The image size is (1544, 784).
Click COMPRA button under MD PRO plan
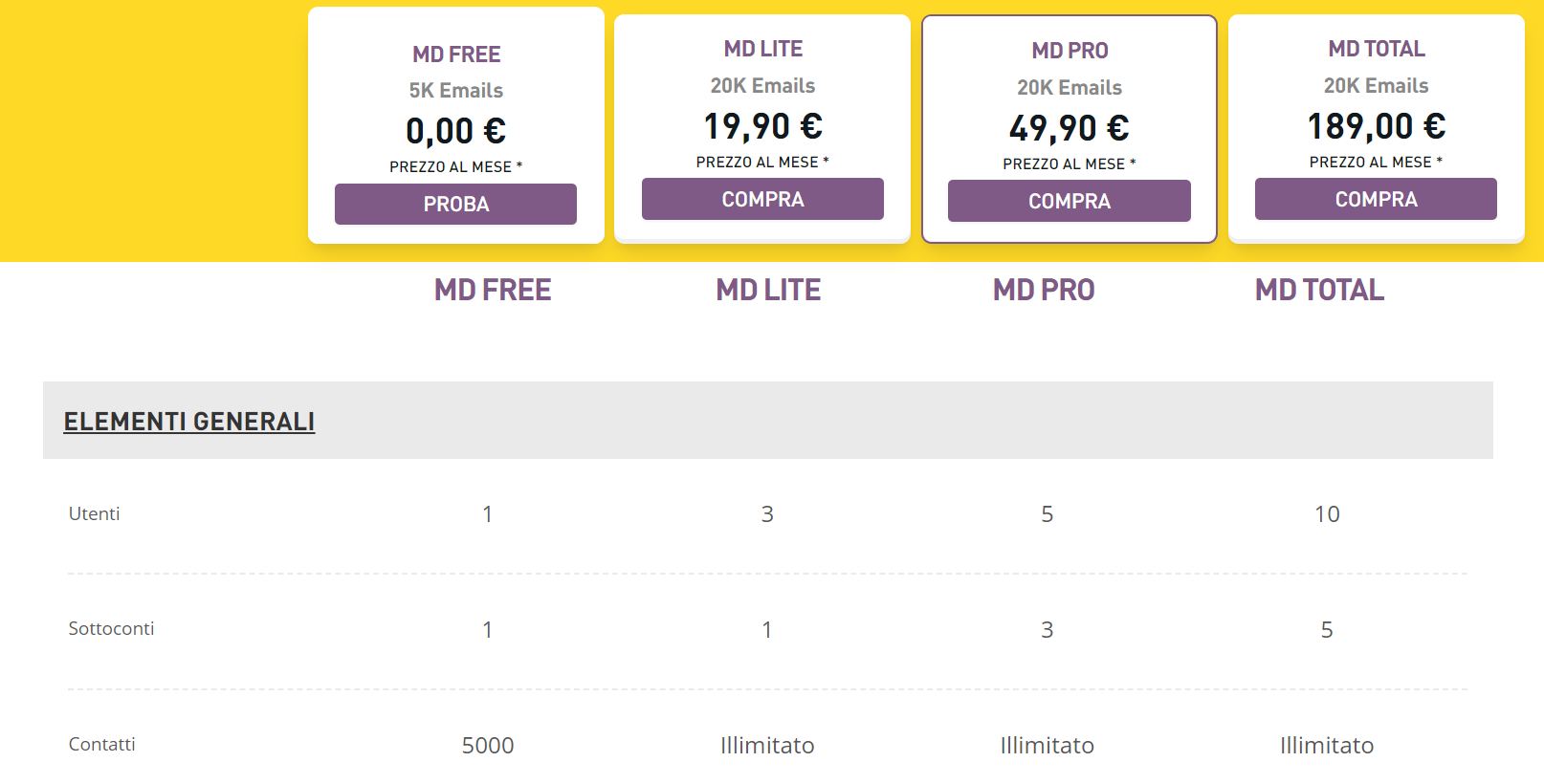pyautogui.click(x=1070, y=201)
